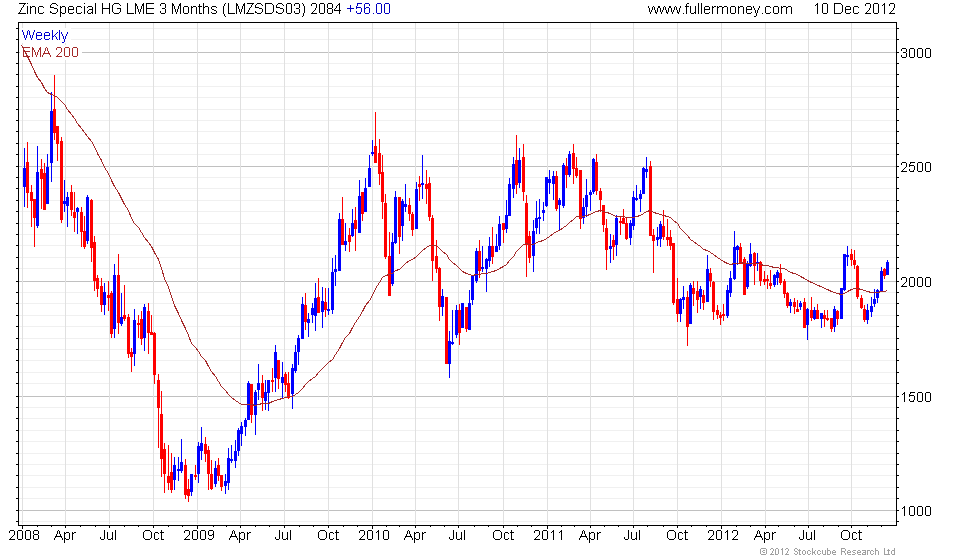Click the '2010' time axis label
The image size is (980, 560).
pyautogui.click(x=374, y=536)
